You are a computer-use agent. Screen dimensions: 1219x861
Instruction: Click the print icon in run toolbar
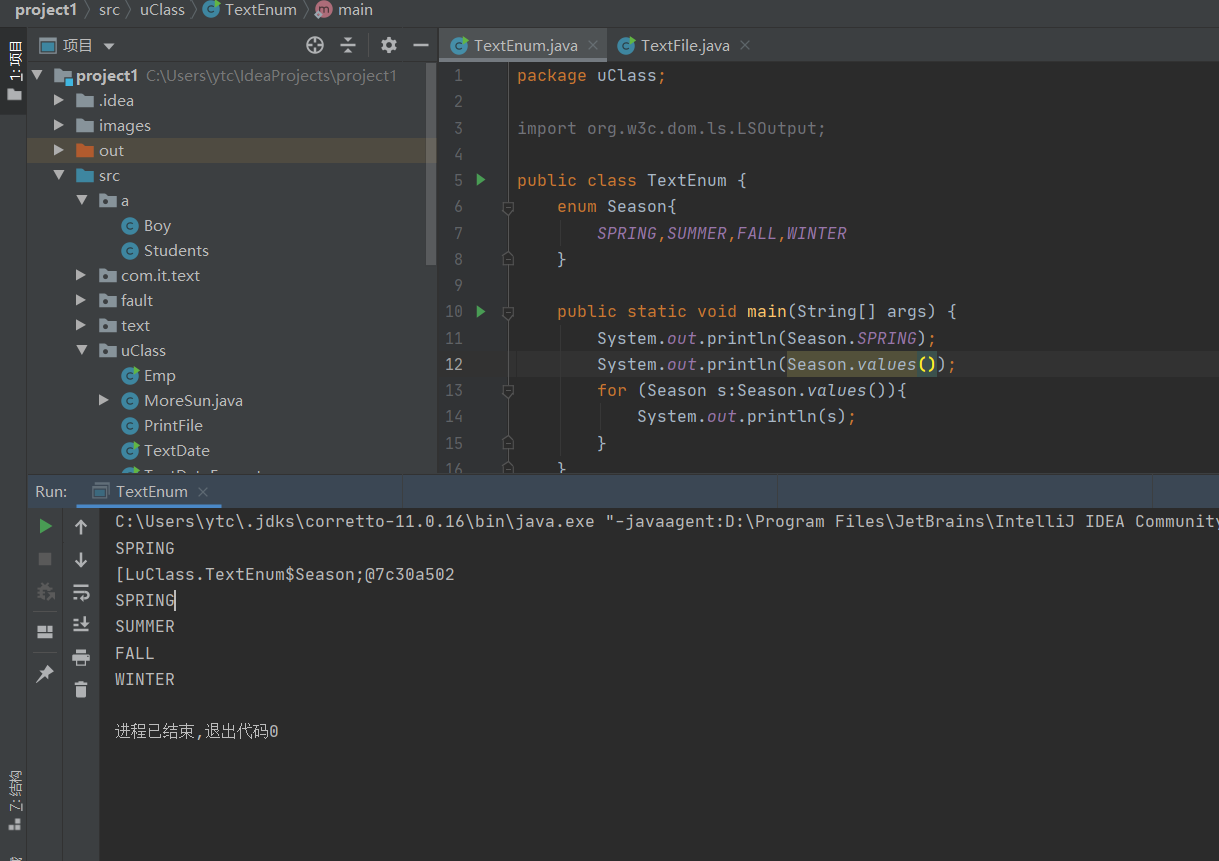tap(81, 657)
